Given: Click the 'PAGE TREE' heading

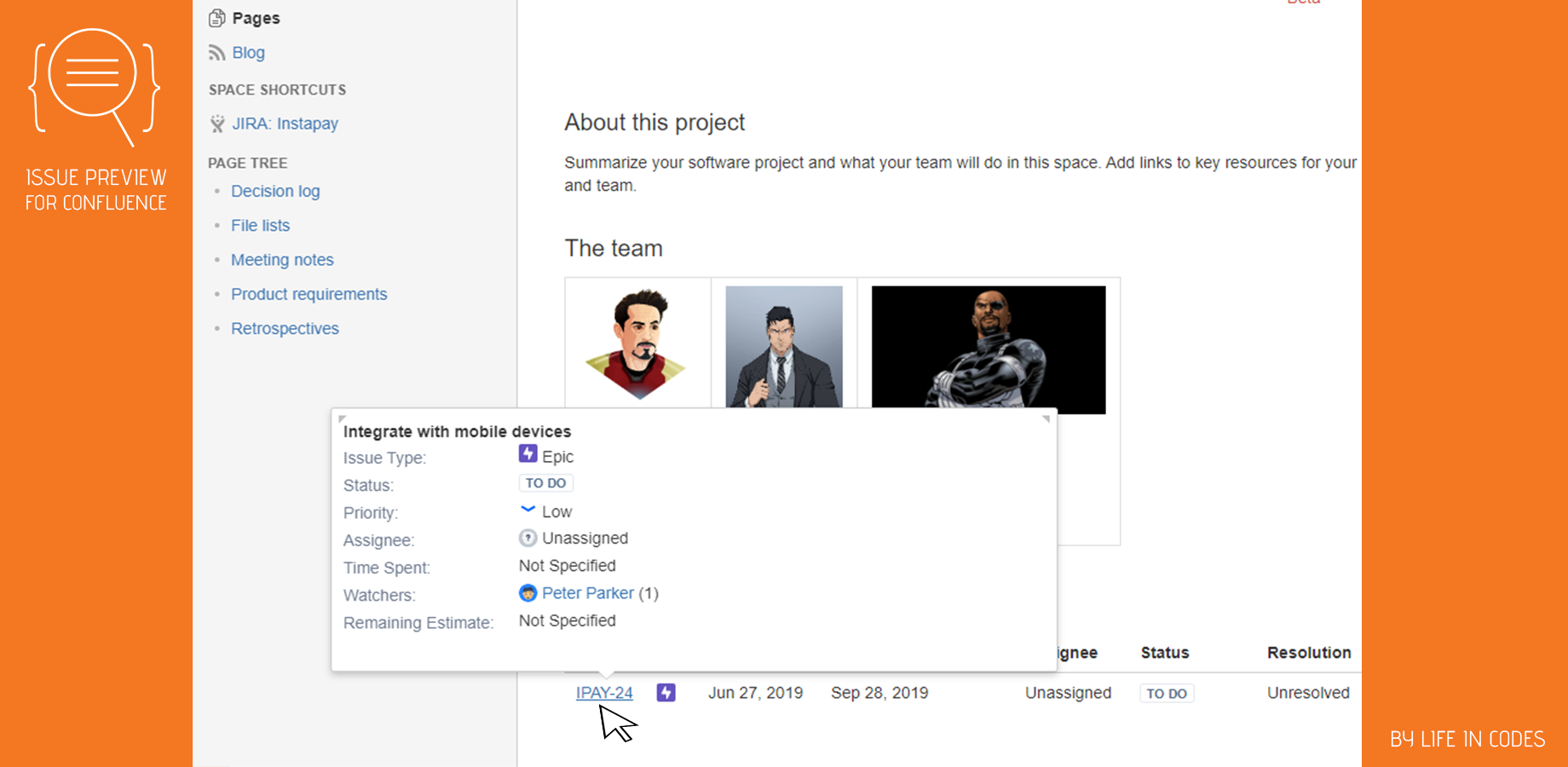Looking at the screenshot, I should [x=248, y=163].
